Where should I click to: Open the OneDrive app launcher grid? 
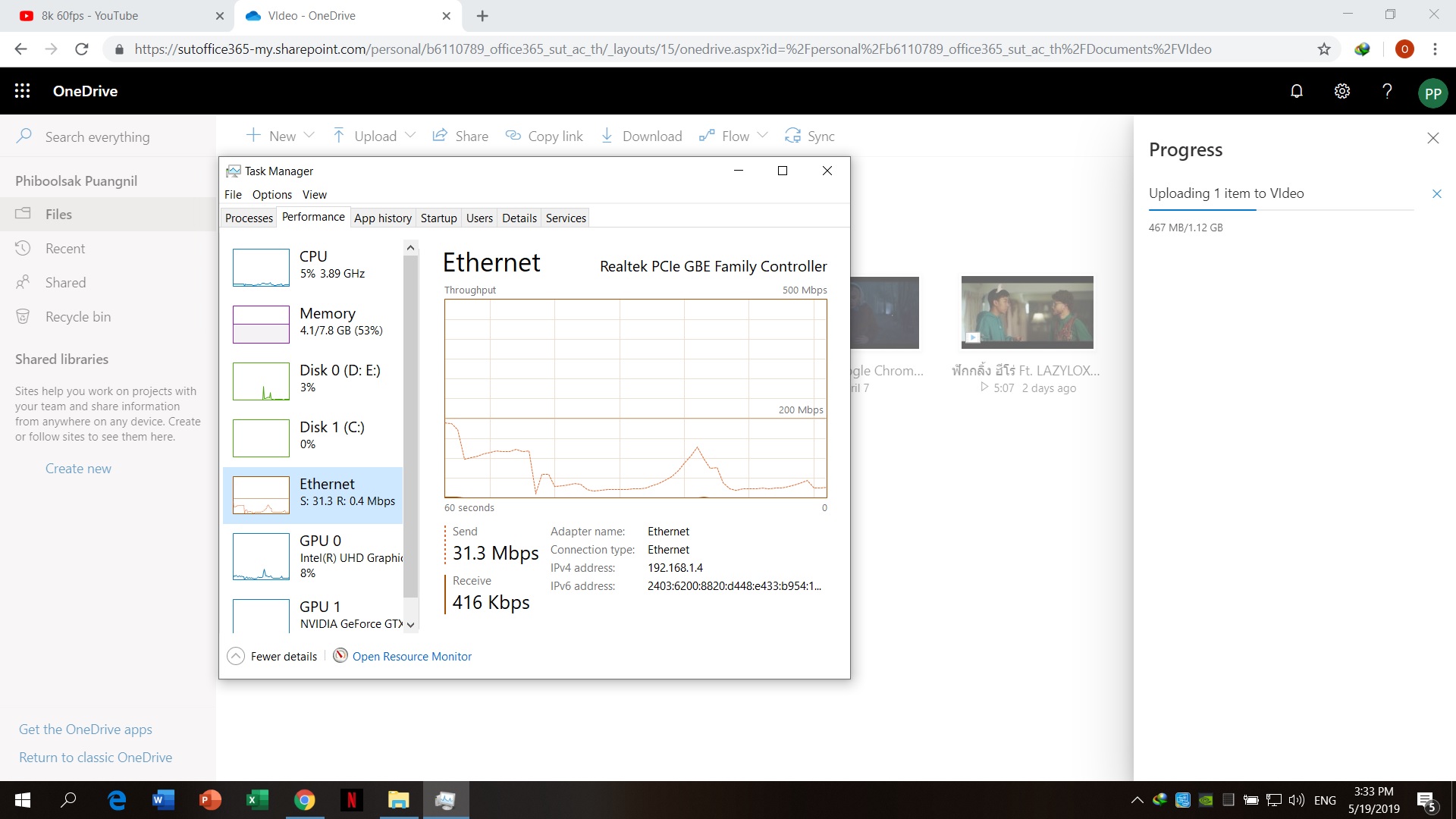coord(22,91)
